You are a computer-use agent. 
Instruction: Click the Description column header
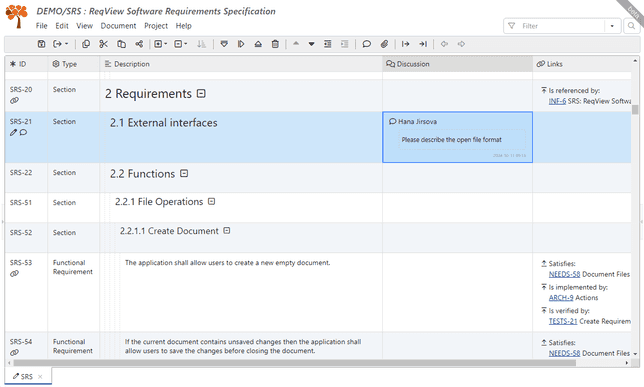point(241,64)
